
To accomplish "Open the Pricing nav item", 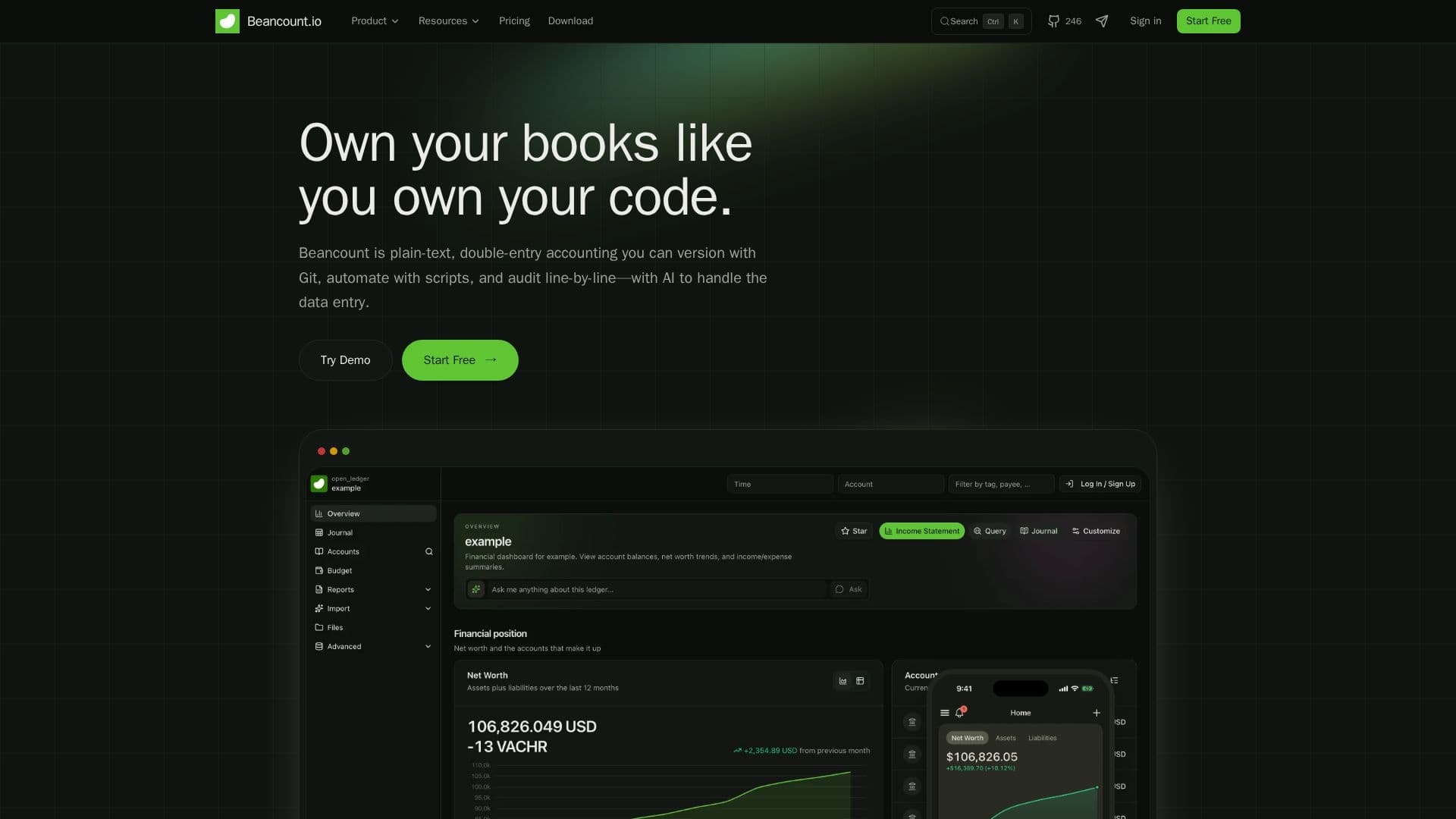I will (x=514, y=21).
